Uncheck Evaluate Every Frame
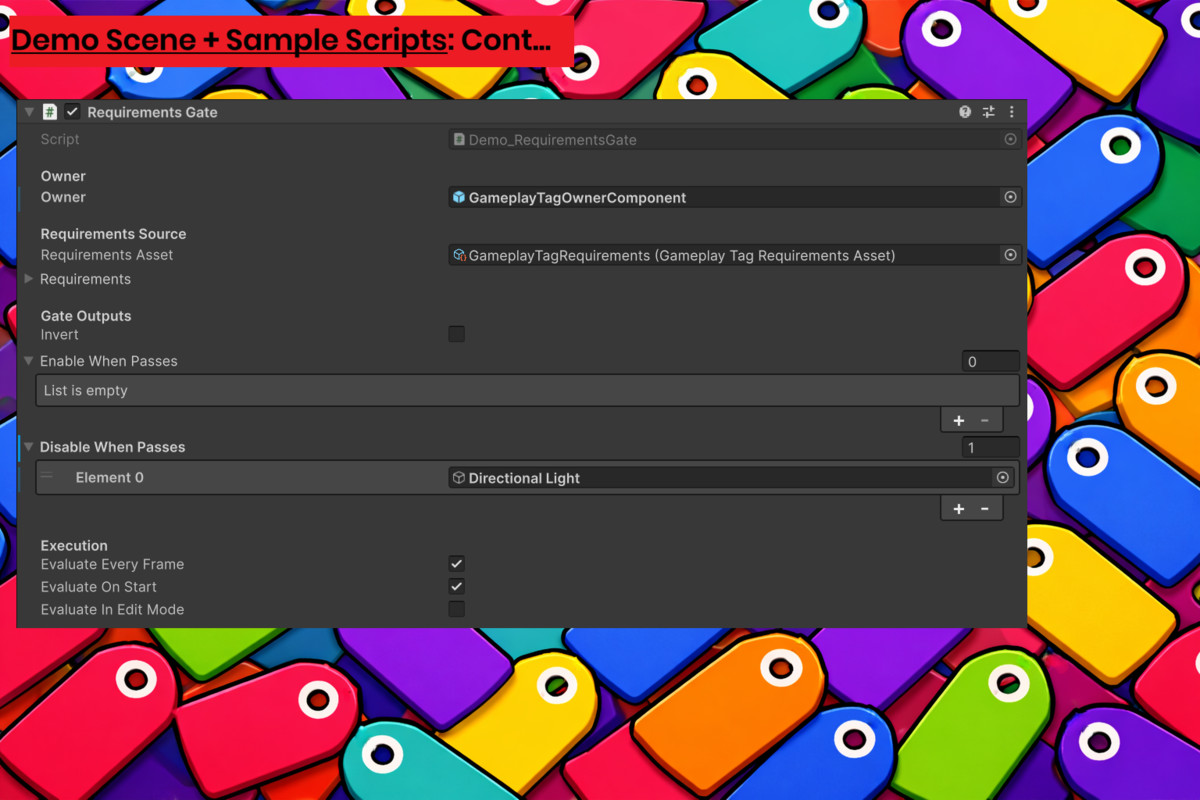This screenshot has width=1200, height=800. tap(457, 564)
